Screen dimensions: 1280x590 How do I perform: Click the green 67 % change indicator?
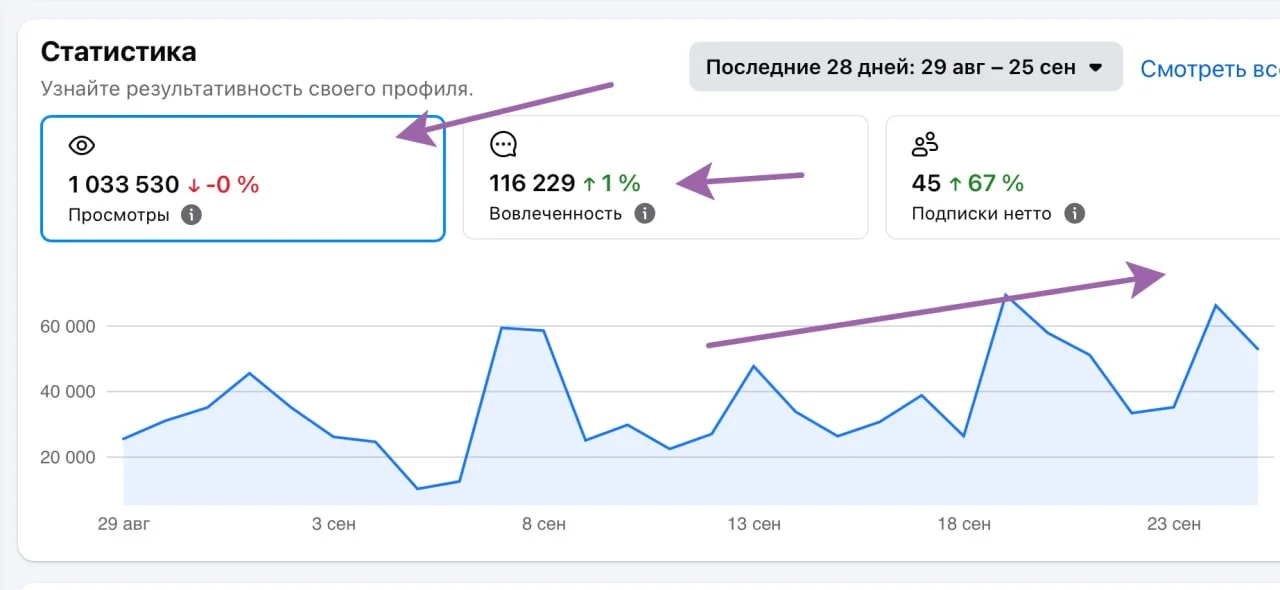986,183
